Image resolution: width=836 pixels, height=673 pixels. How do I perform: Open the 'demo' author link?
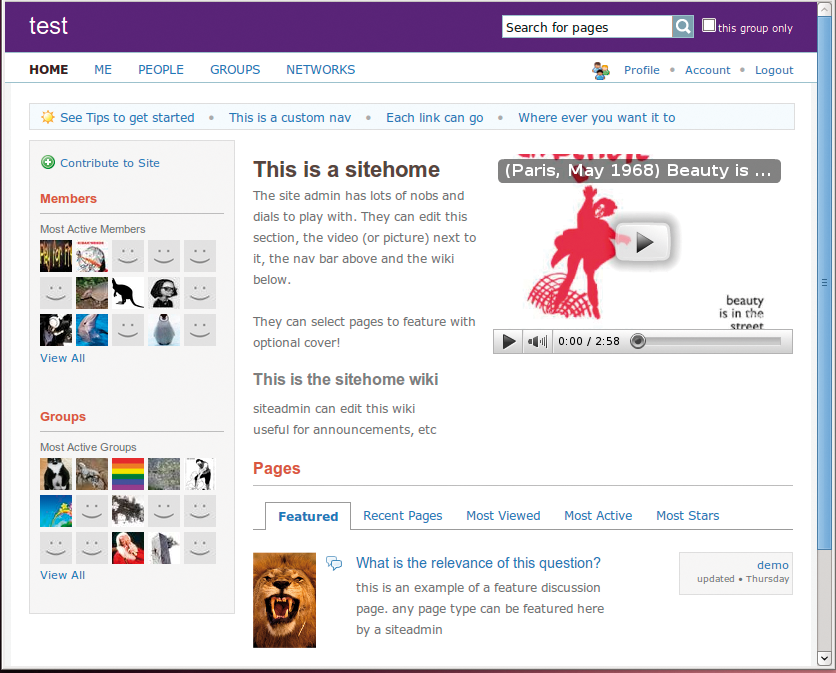[x=773, y=565]
